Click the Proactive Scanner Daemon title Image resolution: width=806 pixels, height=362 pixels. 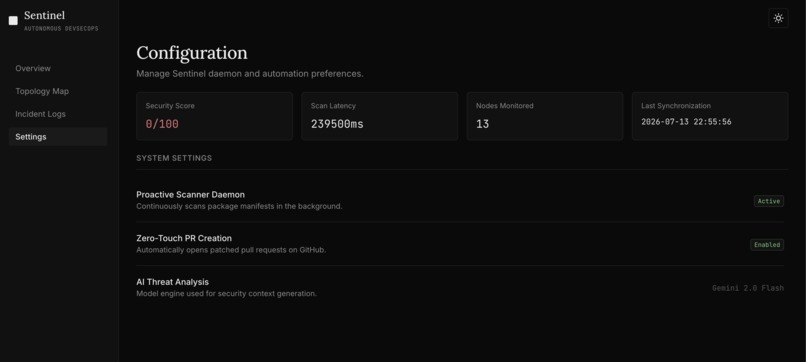pos(190,194)
